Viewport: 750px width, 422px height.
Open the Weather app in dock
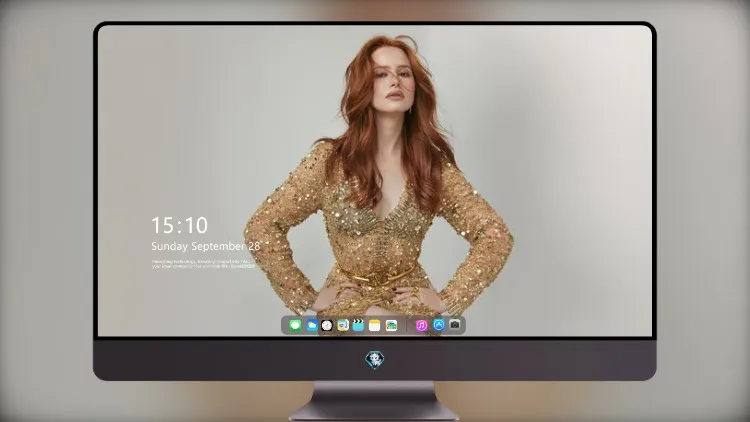[x=311, y=325]
